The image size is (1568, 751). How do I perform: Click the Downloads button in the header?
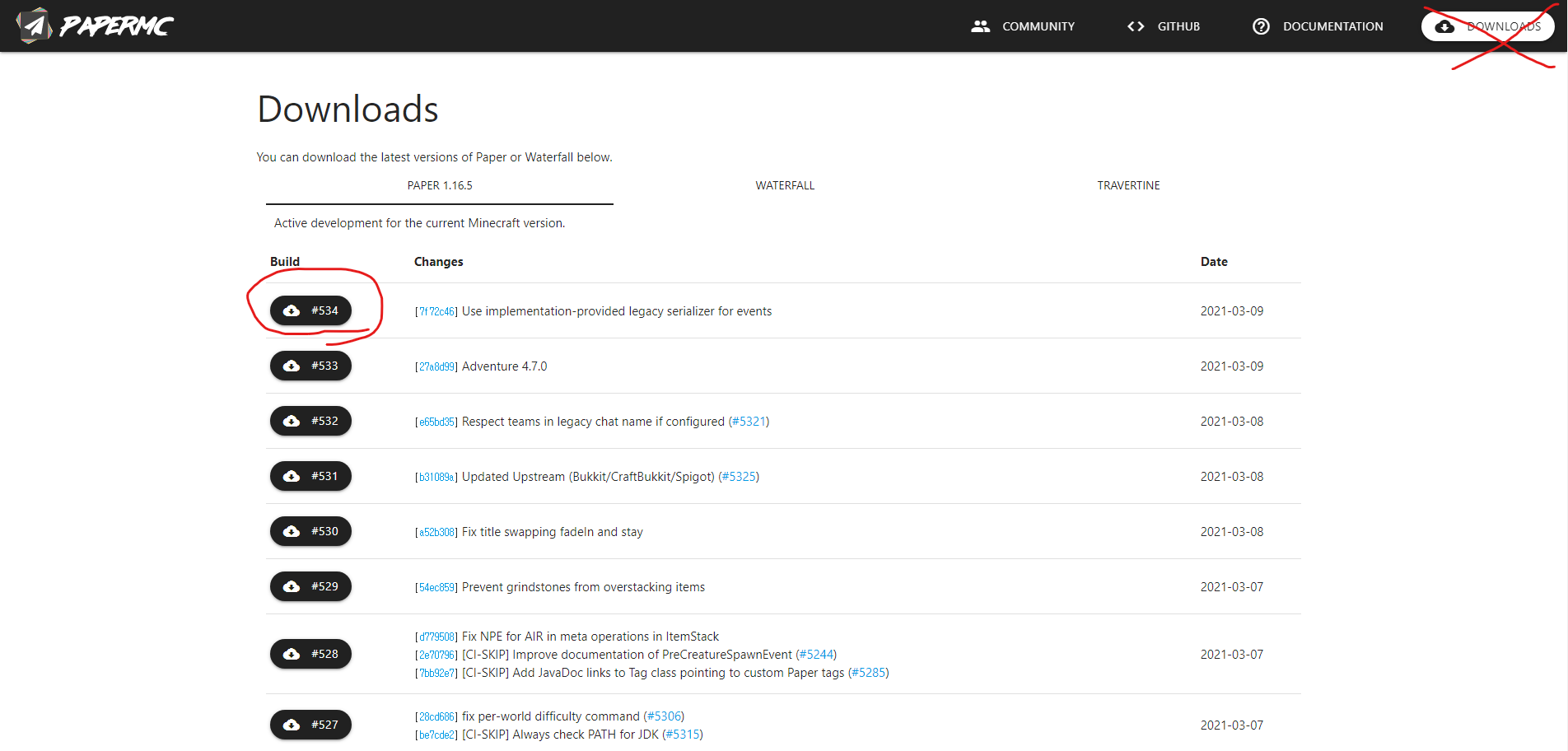[1487, 26]
